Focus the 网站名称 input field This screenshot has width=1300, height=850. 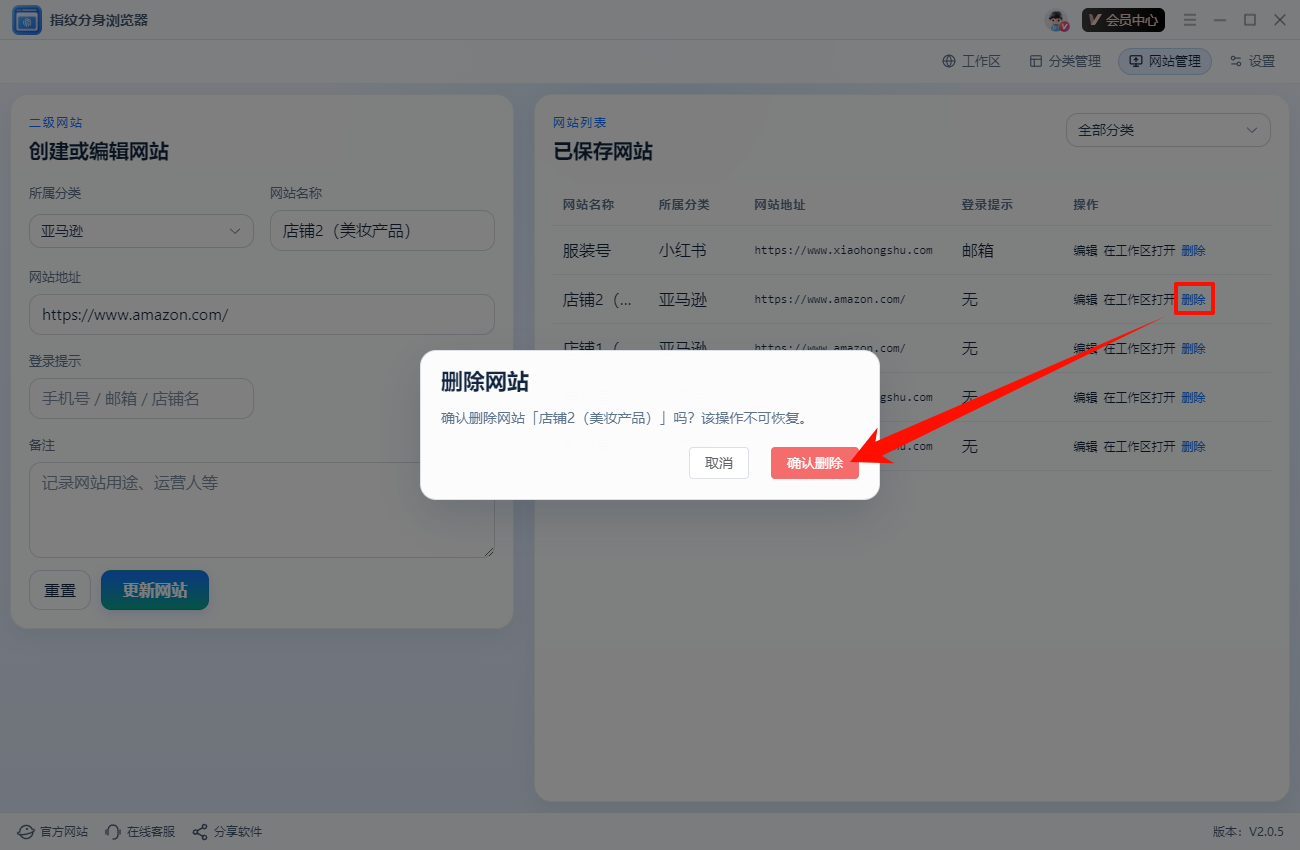[x=382, y=230]
